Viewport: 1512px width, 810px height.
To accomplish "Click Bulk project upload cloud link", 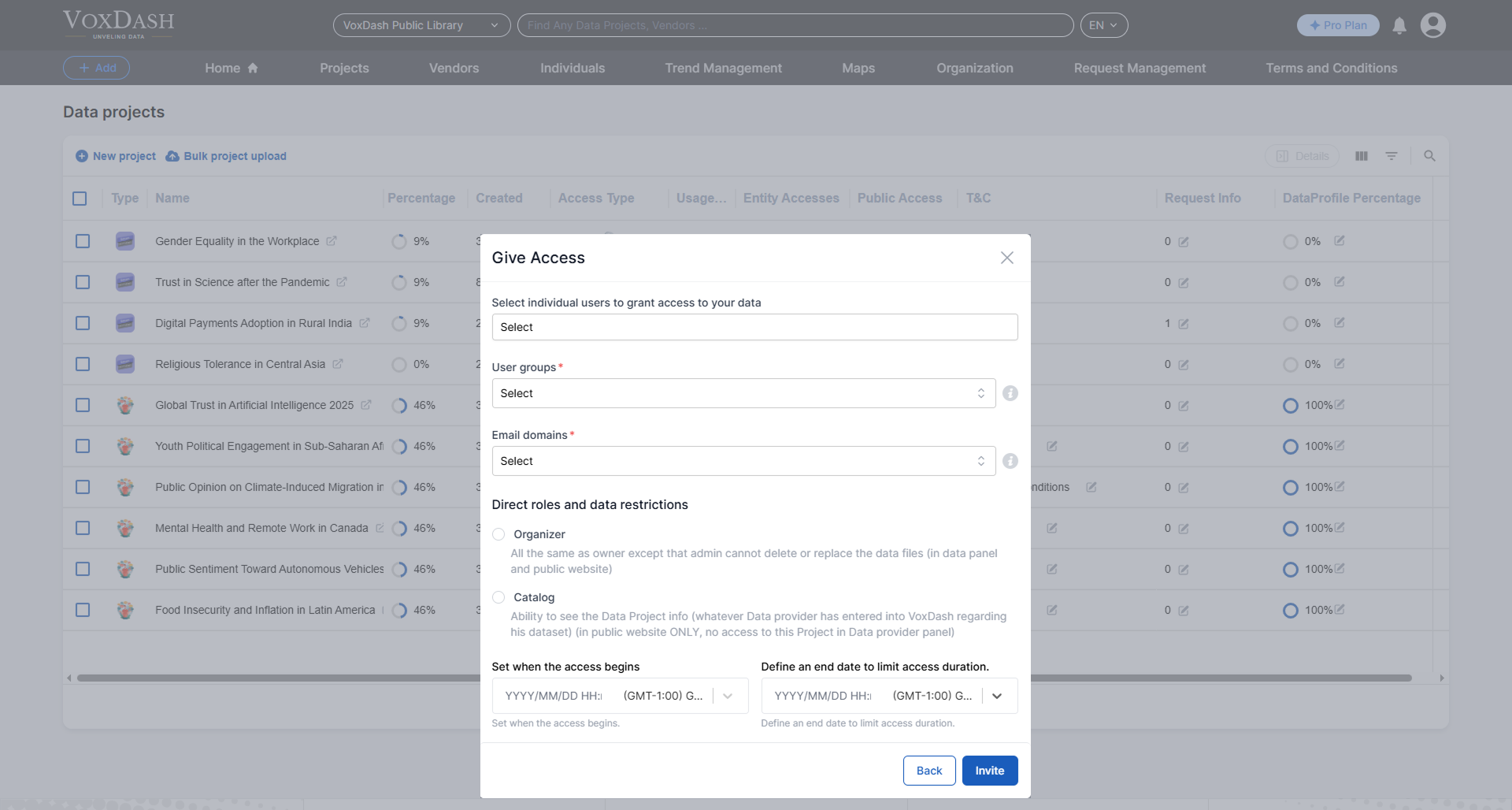I will coord(226,156).
